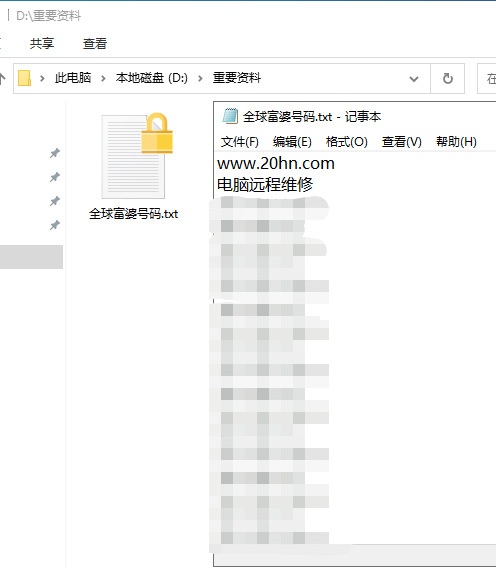
Task: Click the search box beside the refresh button
Action: pyautogui.click(x=487, y=78)
